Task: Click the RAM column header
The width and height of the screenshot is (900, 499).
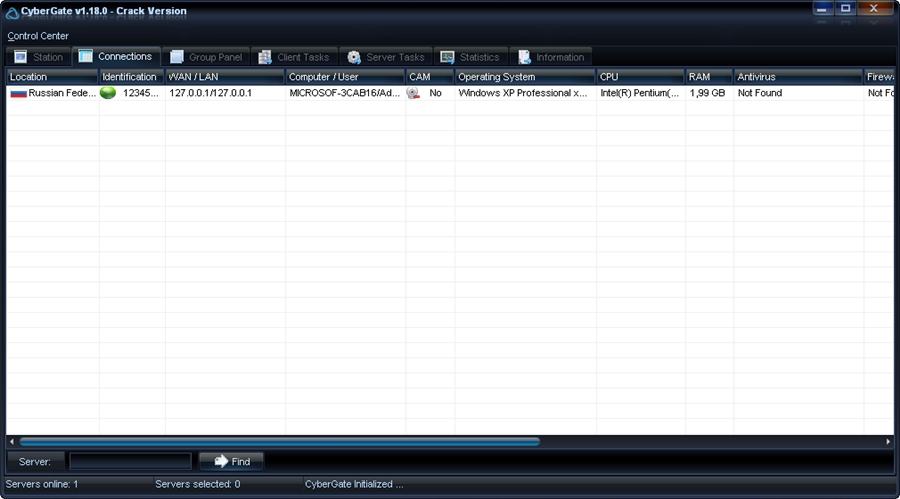Action: (709, 76)
